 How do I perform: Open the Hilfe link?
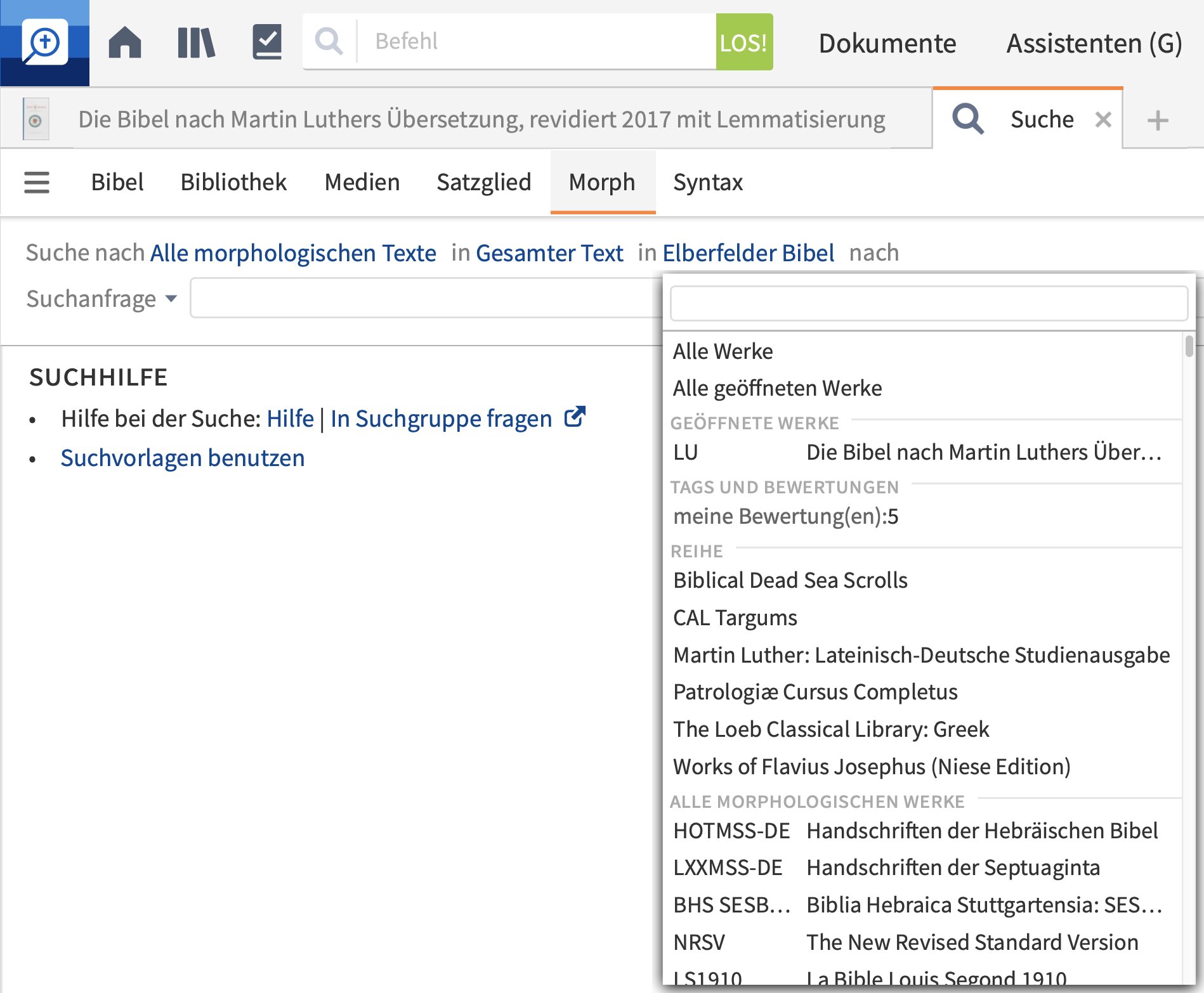pos(290,419)
